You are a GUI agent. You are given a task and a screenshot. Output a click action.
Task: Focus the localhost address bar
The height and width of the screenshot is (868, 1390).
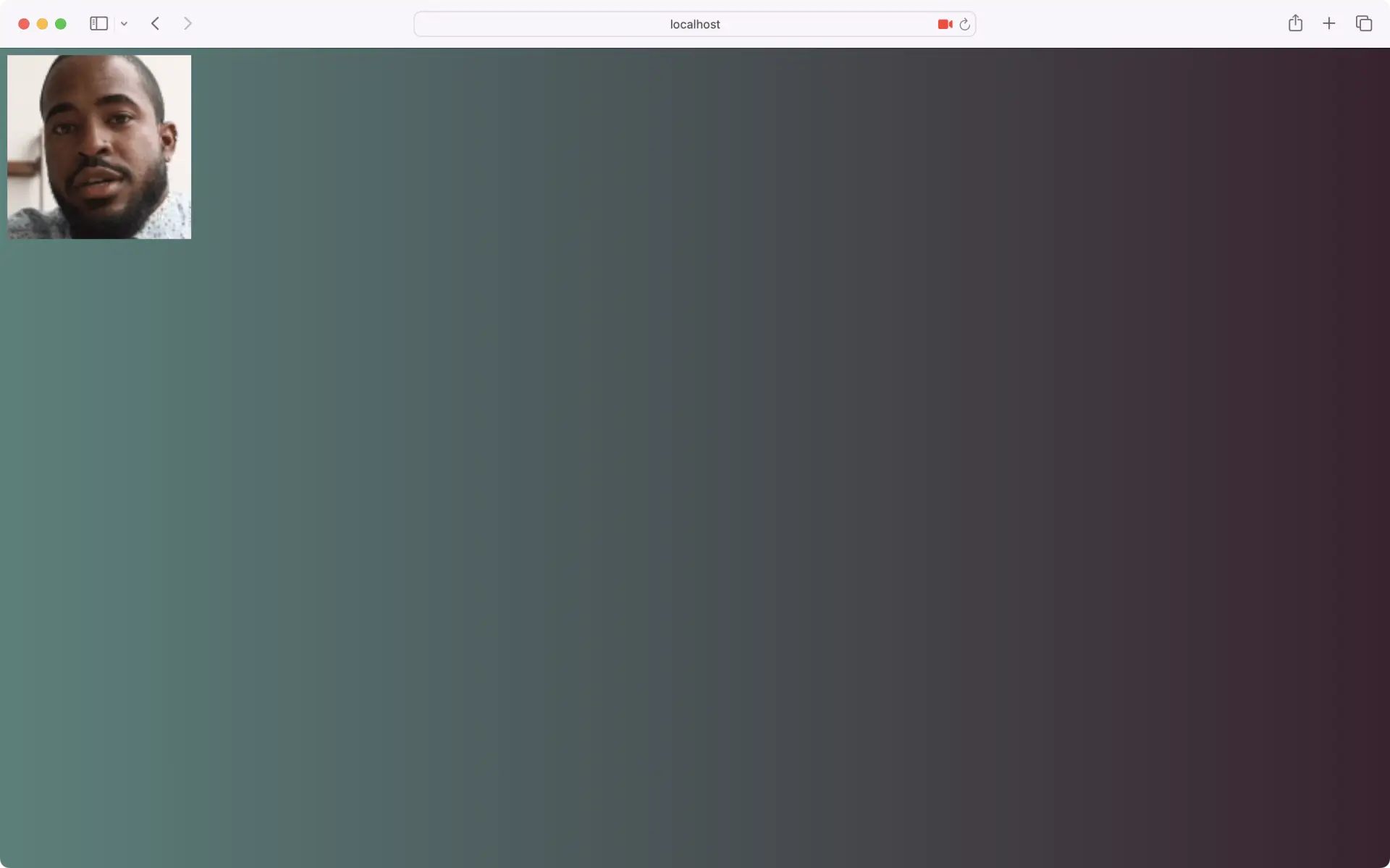point(550,24)
